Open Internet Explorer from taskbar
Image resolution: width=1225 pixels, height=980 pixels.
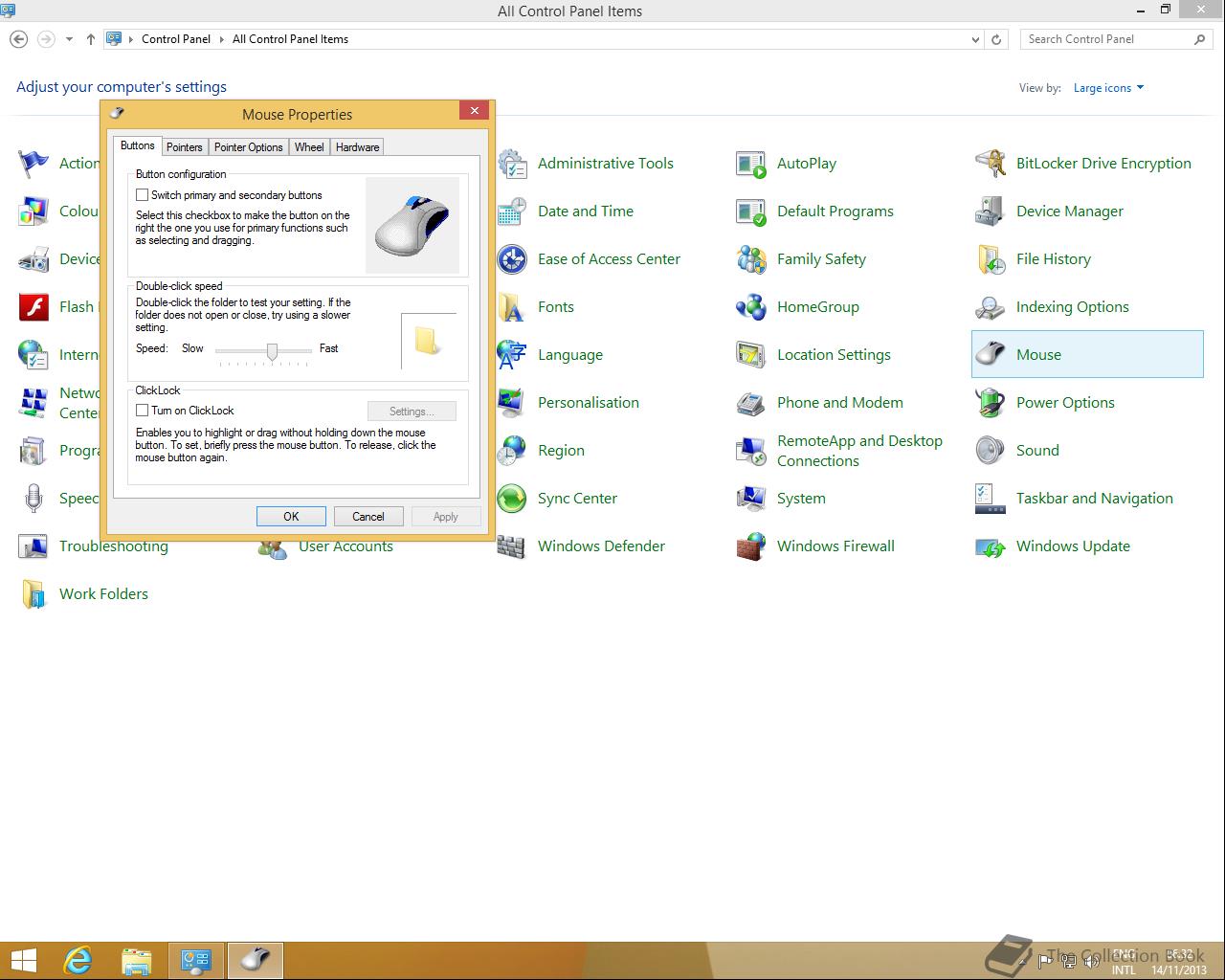pyautogui.click(x=78, y=960)
